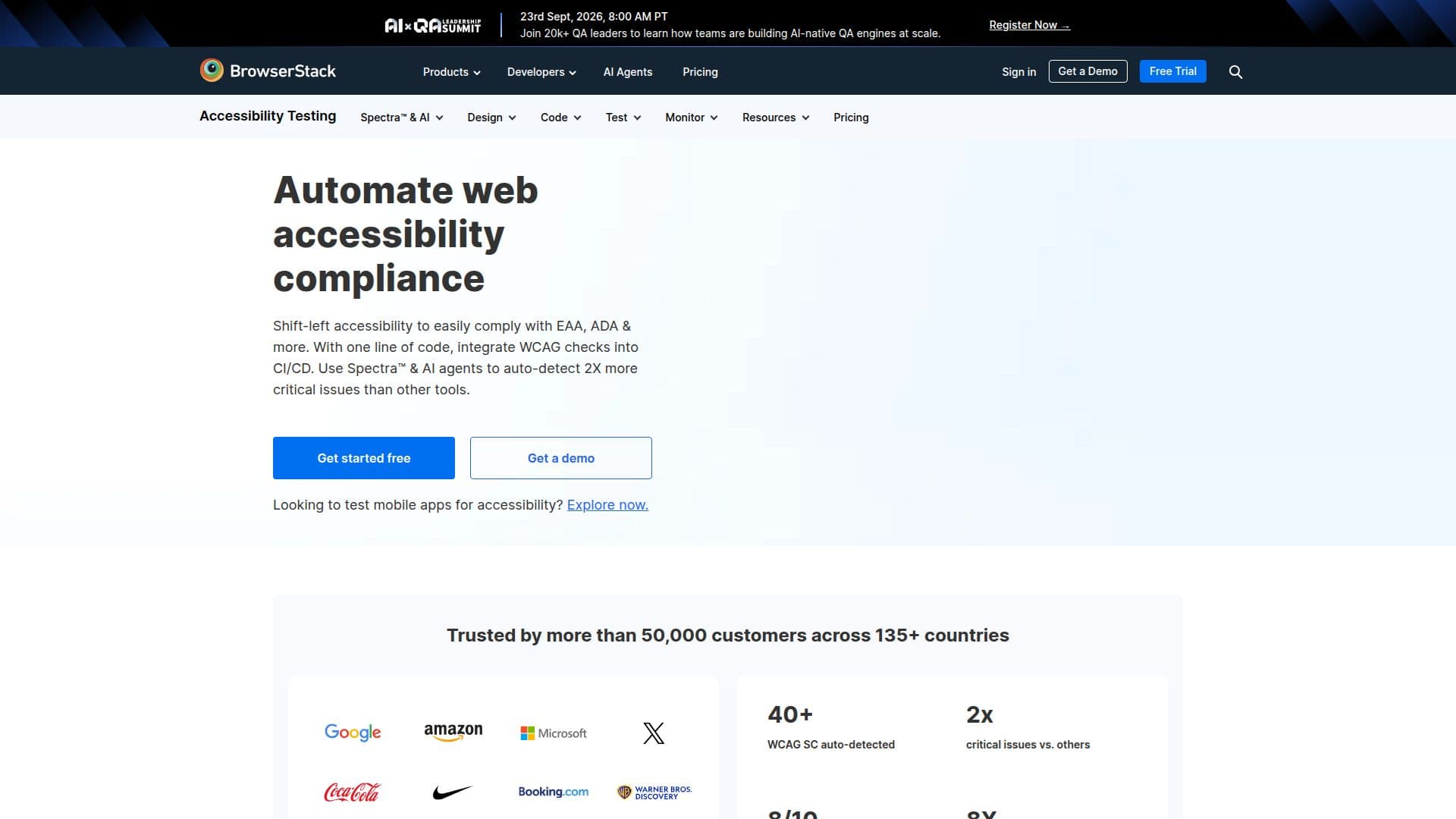Click the X logo
Image resolution: width=1456 pixels, height=819 pixels.
coord(654,733)
